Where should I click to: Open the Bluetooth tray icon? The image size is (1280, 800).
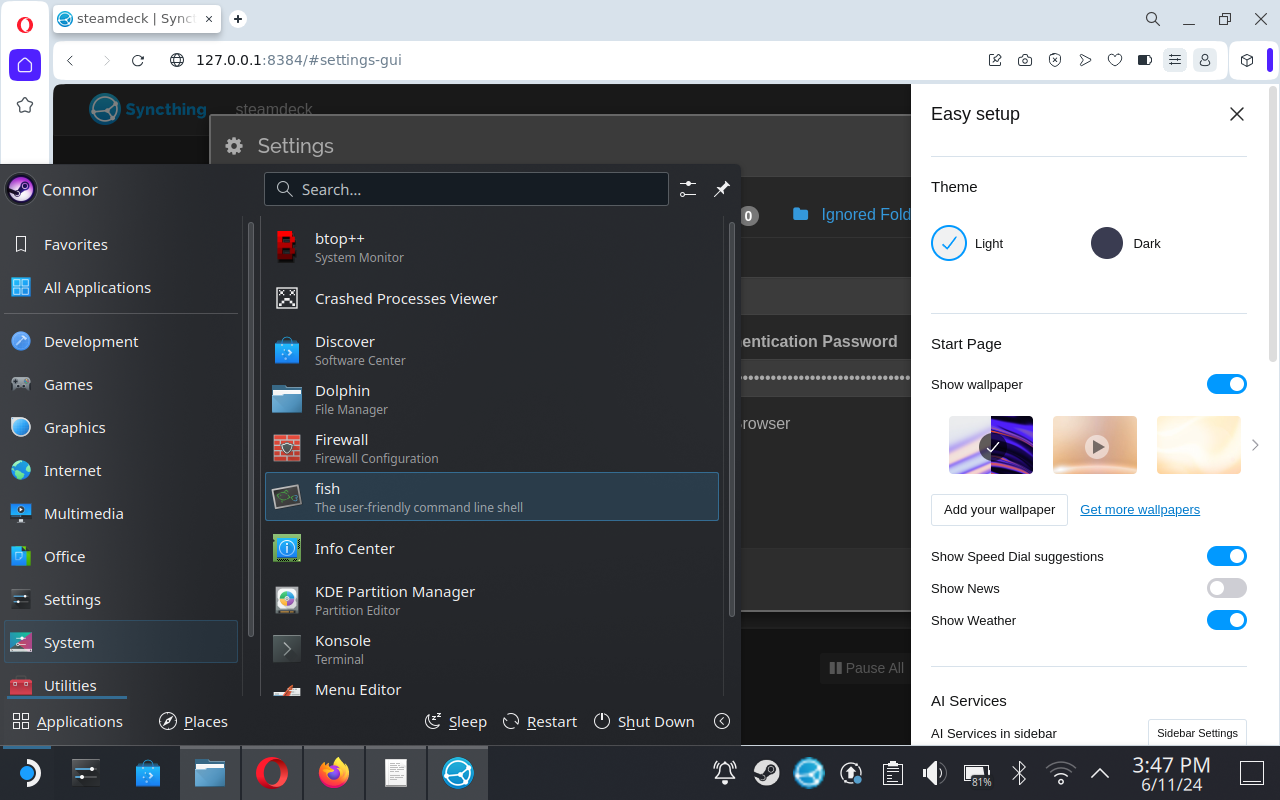coord(1019,773)
